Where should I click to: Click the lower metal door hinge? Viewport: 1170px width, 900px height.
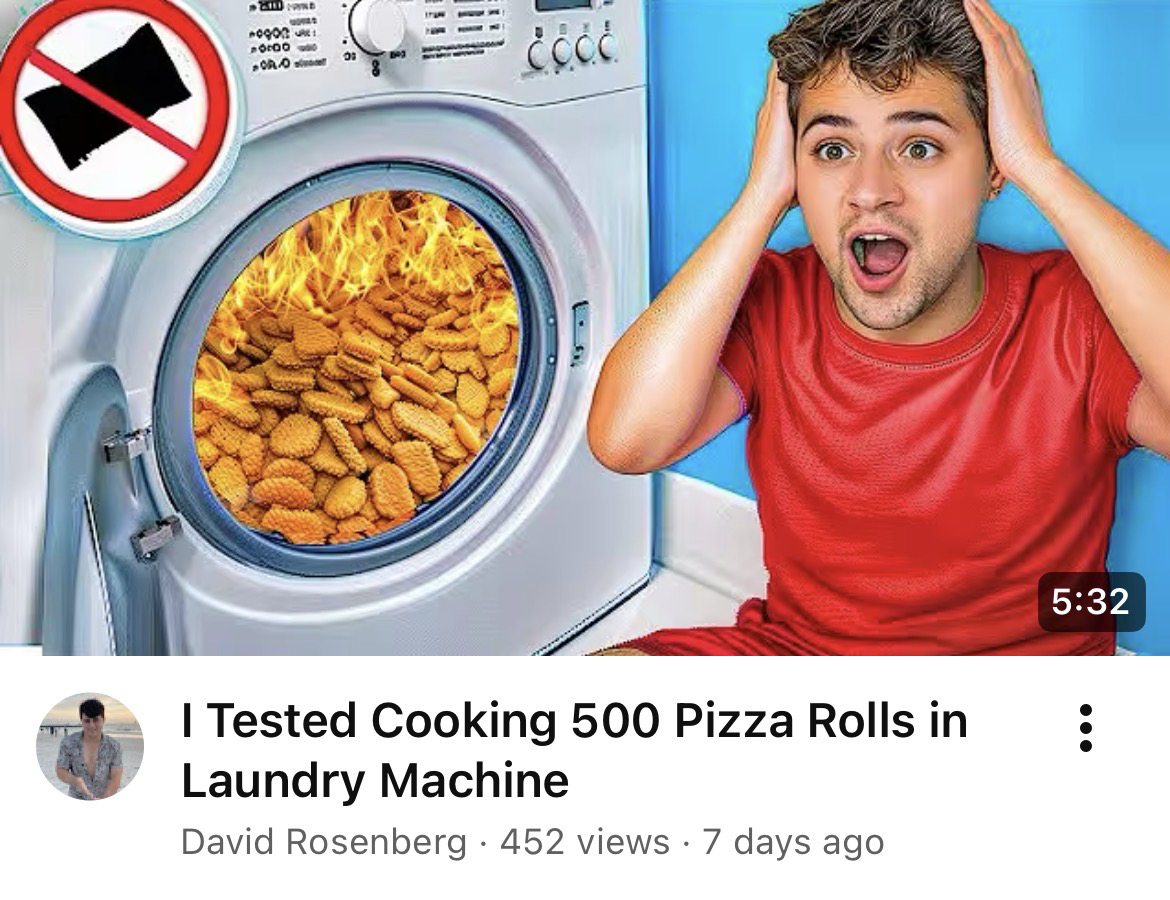pyautogui.click(x=156, y=537)
